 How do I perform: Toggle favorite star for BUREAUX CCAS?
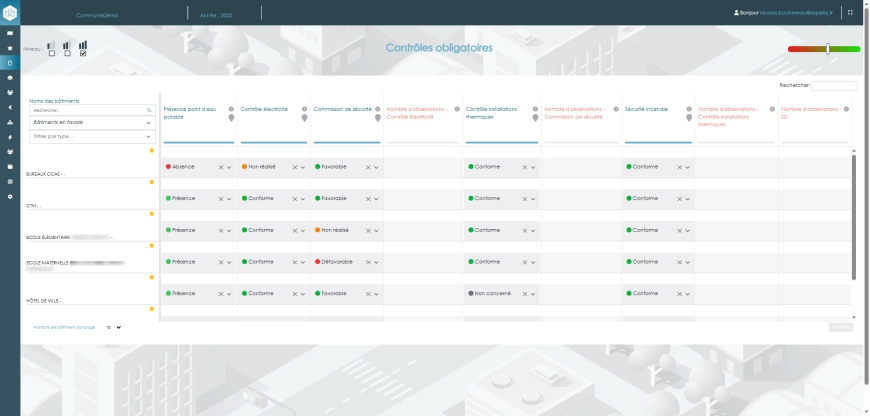[151, 150]
